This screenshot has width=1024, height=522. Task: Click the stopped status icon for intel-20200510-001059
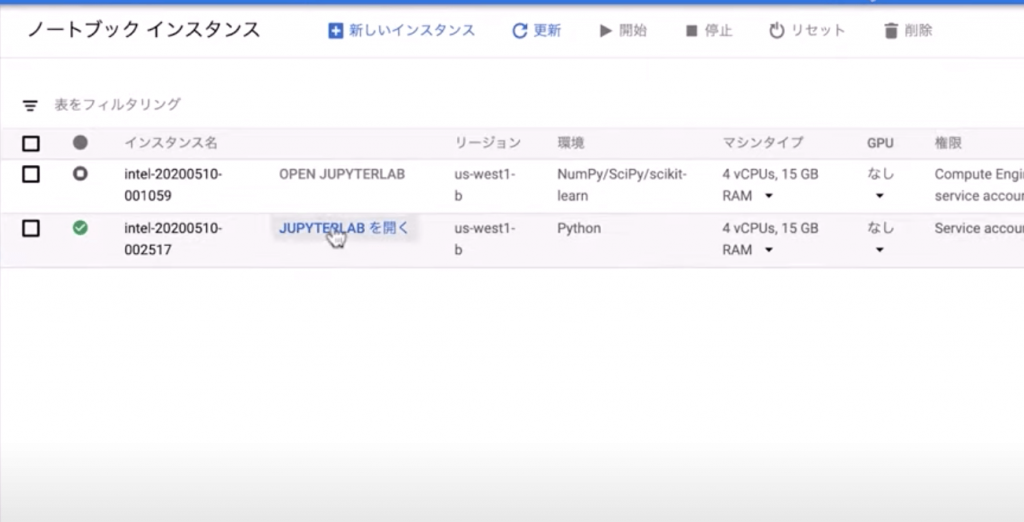tap(80, 174)
